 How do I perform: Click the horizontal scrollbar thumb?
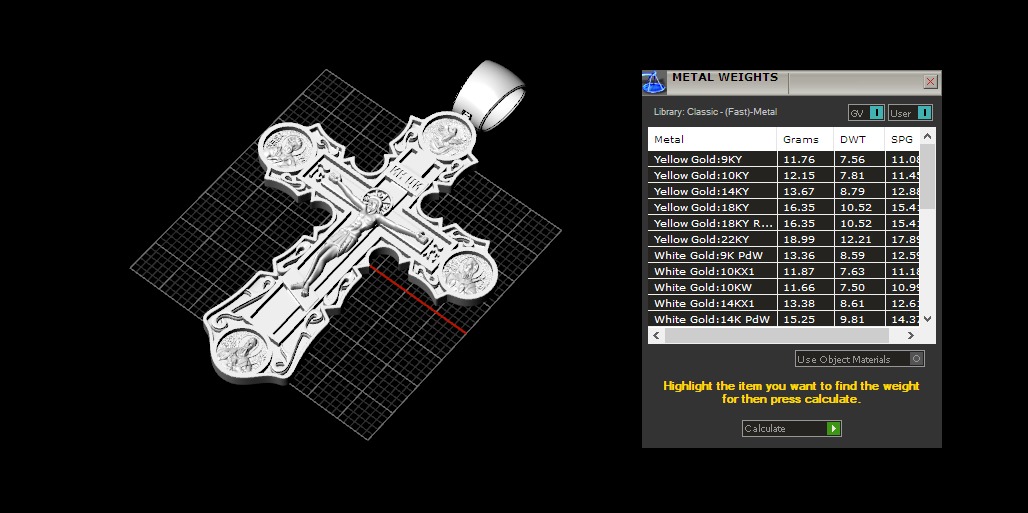click(x=776, y=335)
